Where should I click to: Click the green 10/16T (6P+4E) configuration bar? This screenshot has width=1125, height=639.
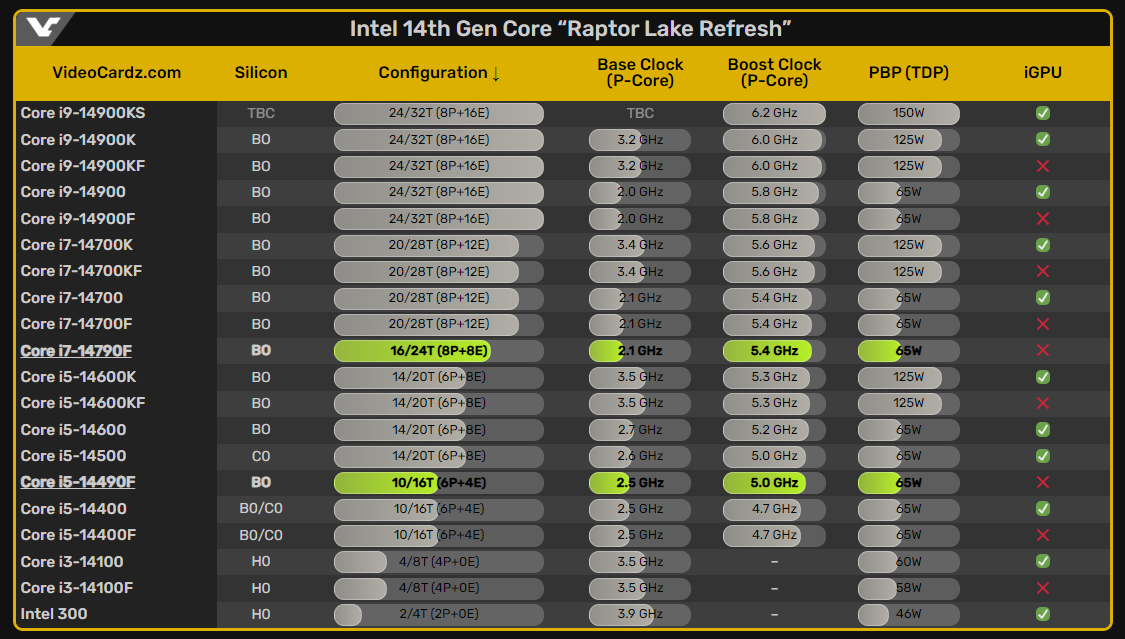click(x=438, y=483)
